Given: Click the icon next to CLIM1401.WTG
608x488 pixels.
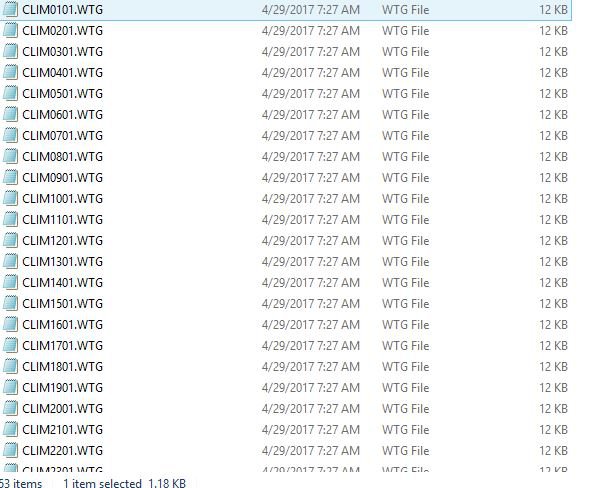Looking at the screenshot, I should [x=10, y=282].
